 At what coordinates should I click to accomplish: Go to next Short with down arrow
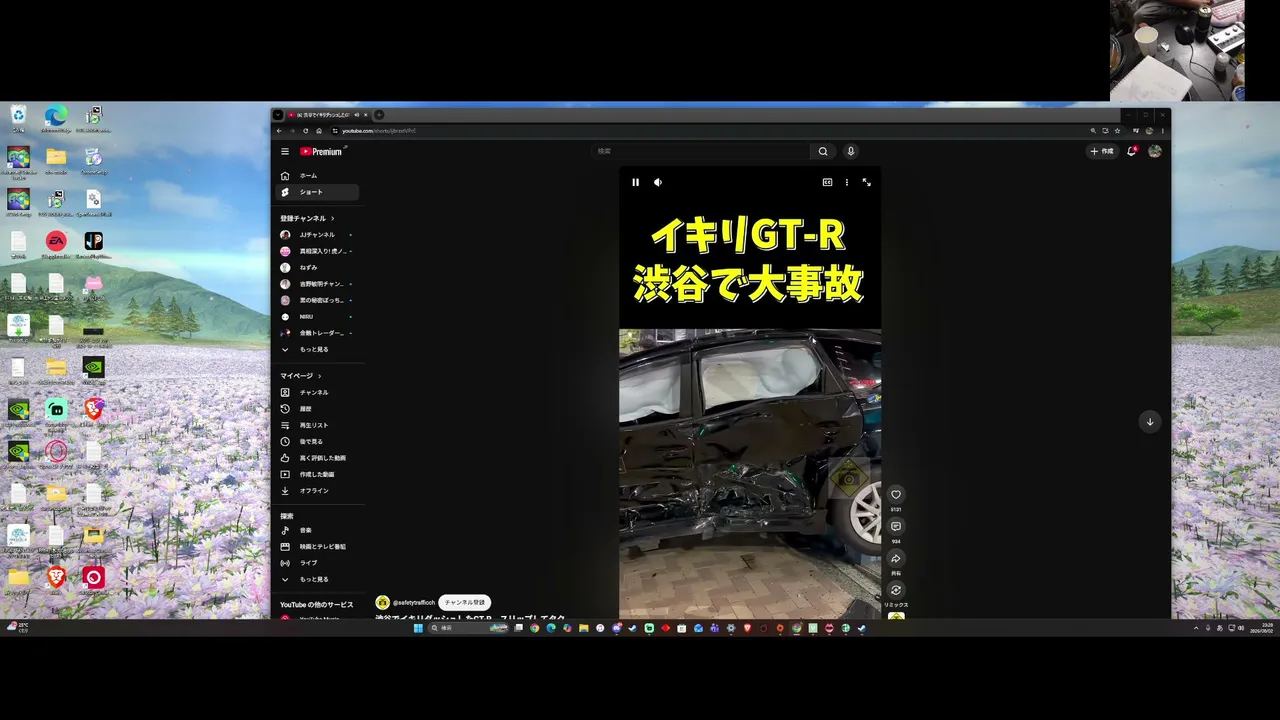click(x=1150, y=421)
